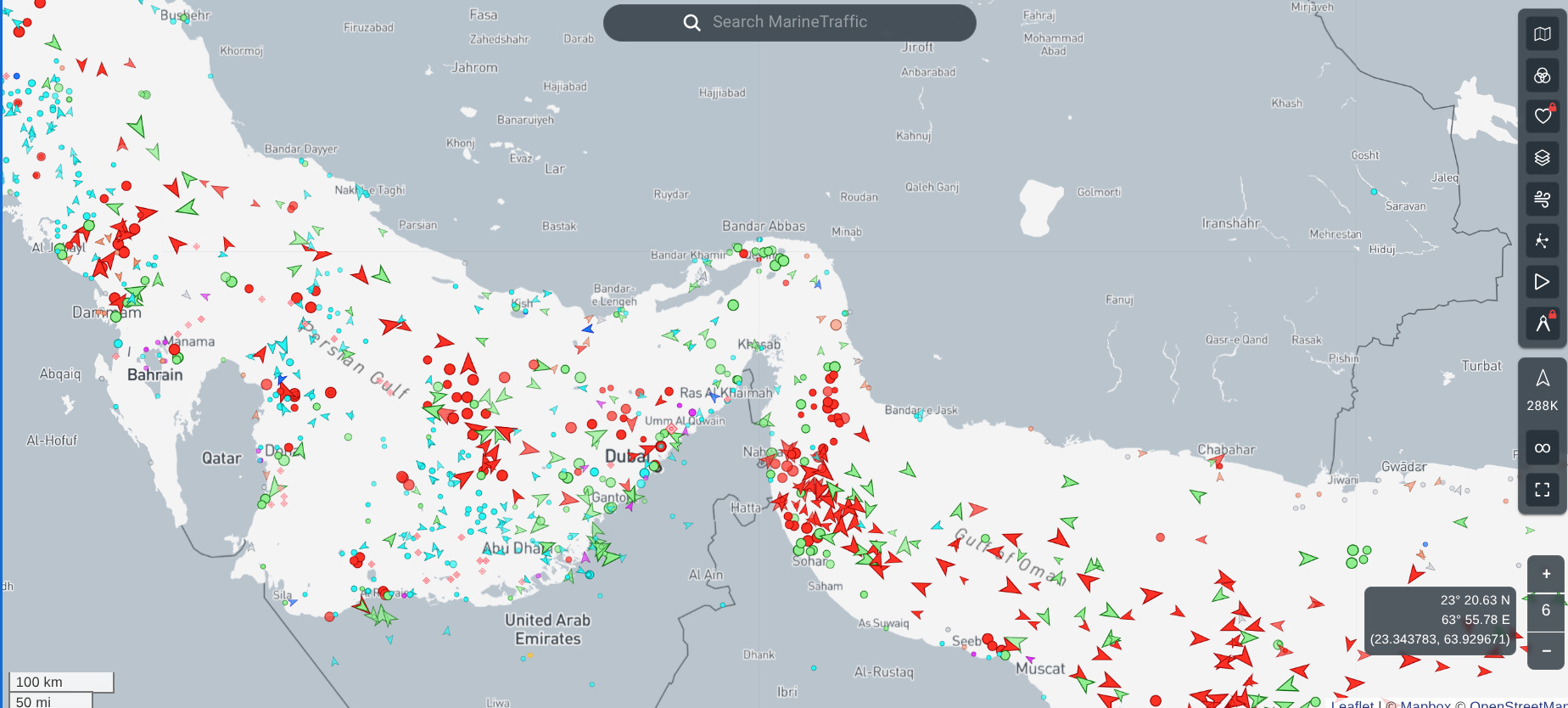The width and height of the screenshot is (1568, 708).
Task: Zoom in with the plus button
Action: click(1546, 574)
